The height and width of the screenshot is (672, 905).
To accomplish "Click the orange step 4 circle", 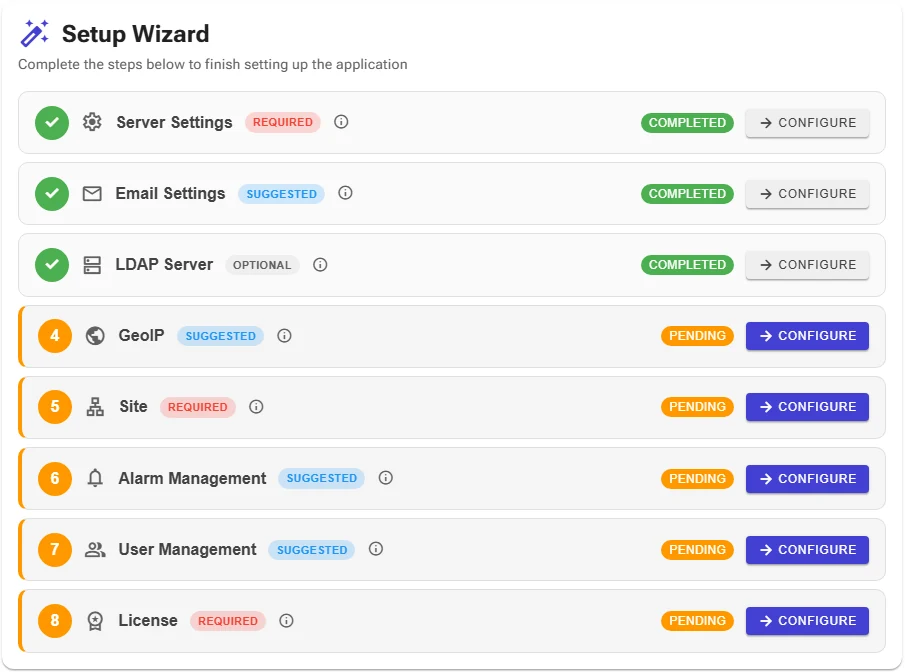I will click(55, 335).
